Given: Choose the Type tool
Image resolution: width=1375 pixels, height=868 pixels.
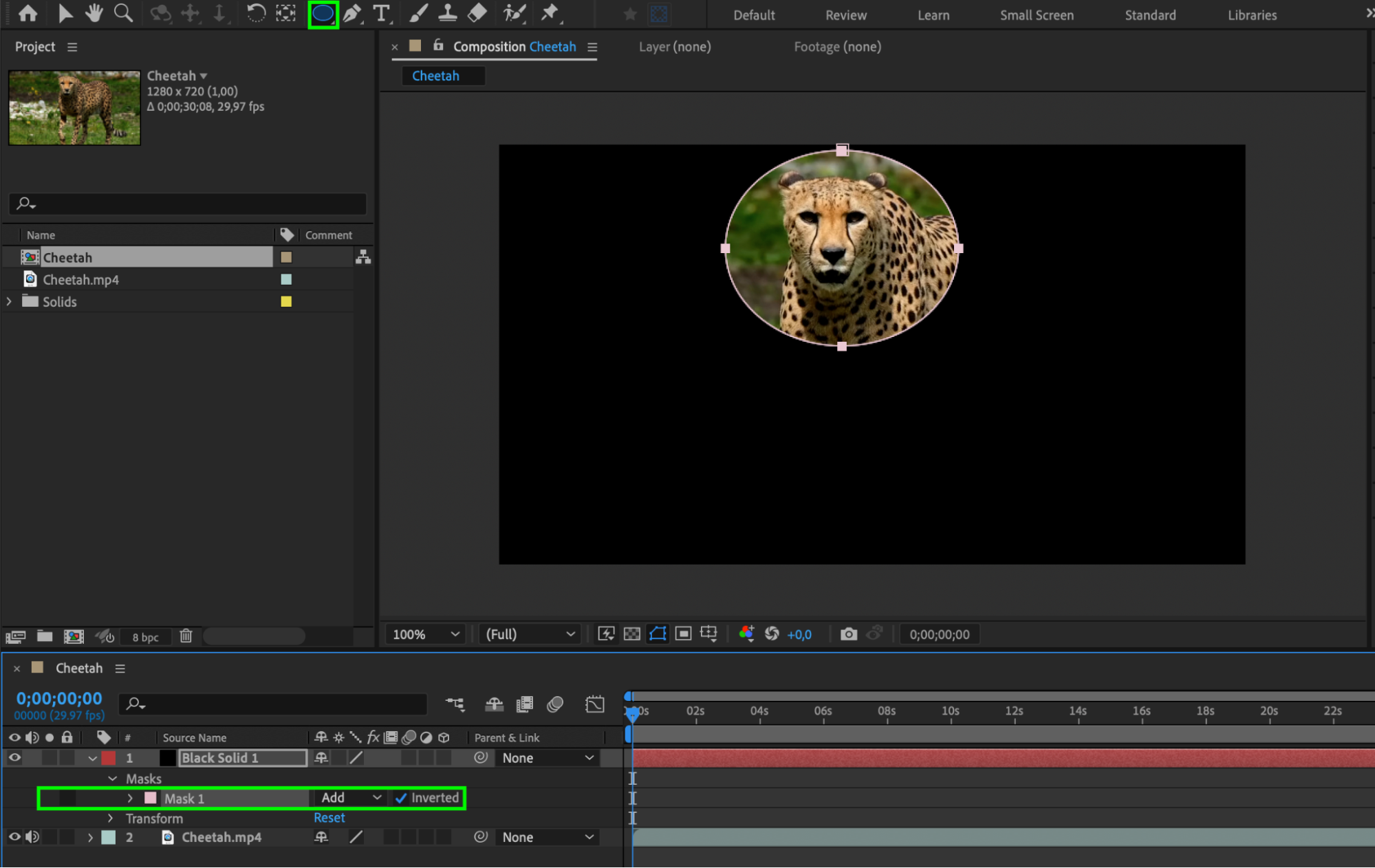Looking at the screenshot, I should pyautogui.click(x=380, y=13).
